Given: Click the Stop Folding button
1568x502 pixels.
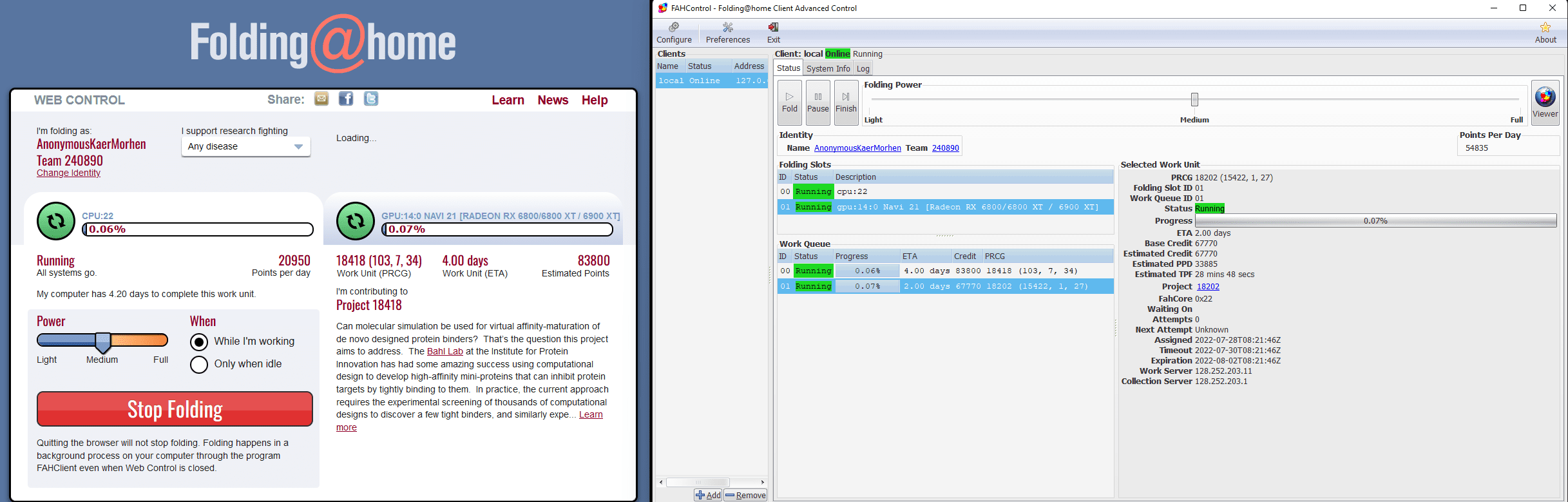Looking at the screenshot, I should (175, 409).
